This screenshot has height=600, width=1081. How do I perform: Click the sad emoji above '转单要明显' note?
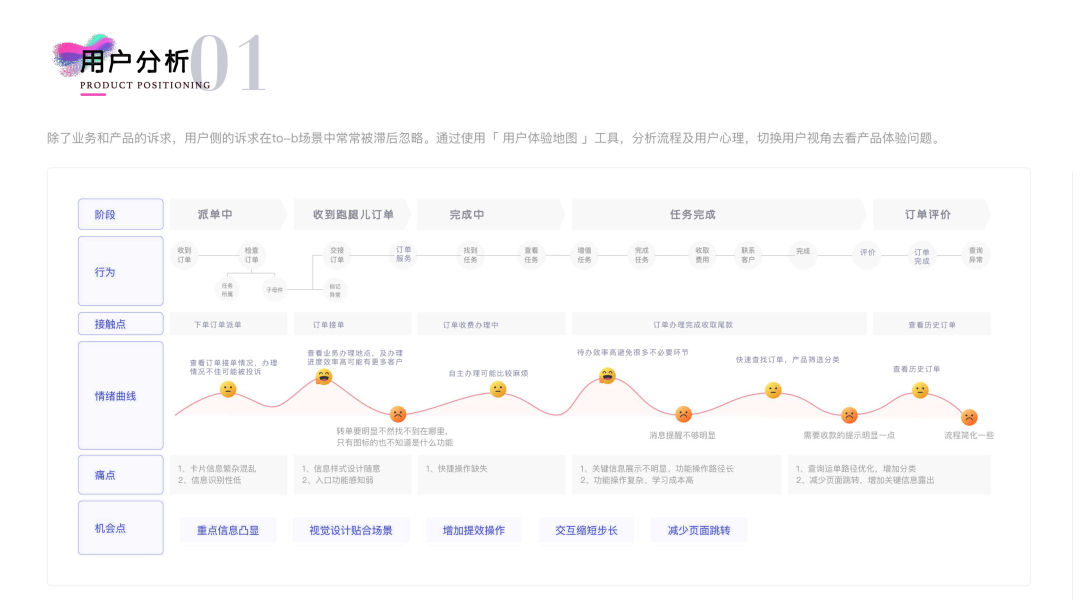click(398, 414)
